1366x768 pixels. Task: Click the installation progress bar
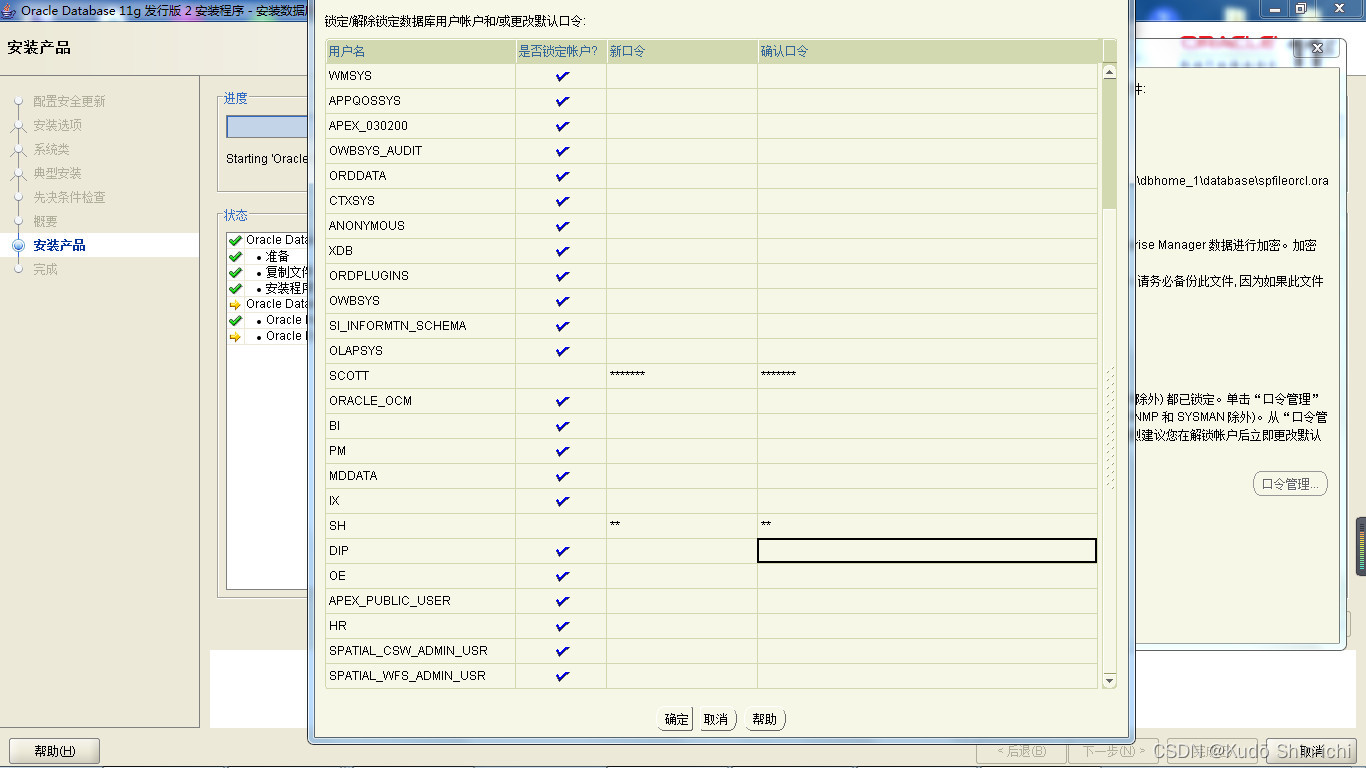coord(267,127)
